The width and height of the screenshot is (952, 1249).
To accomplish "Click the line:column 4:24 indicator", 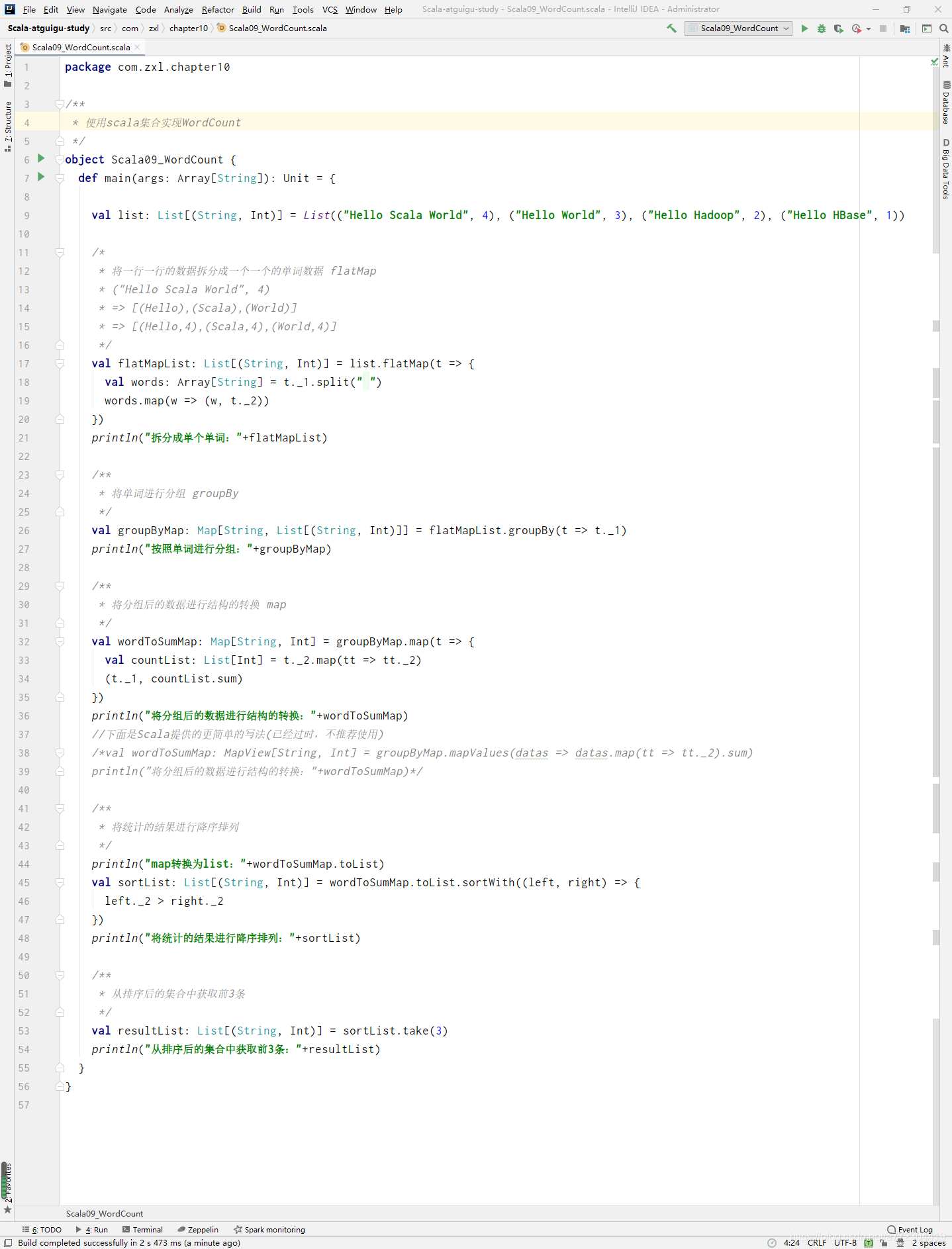I will (x=792, y=1243).
